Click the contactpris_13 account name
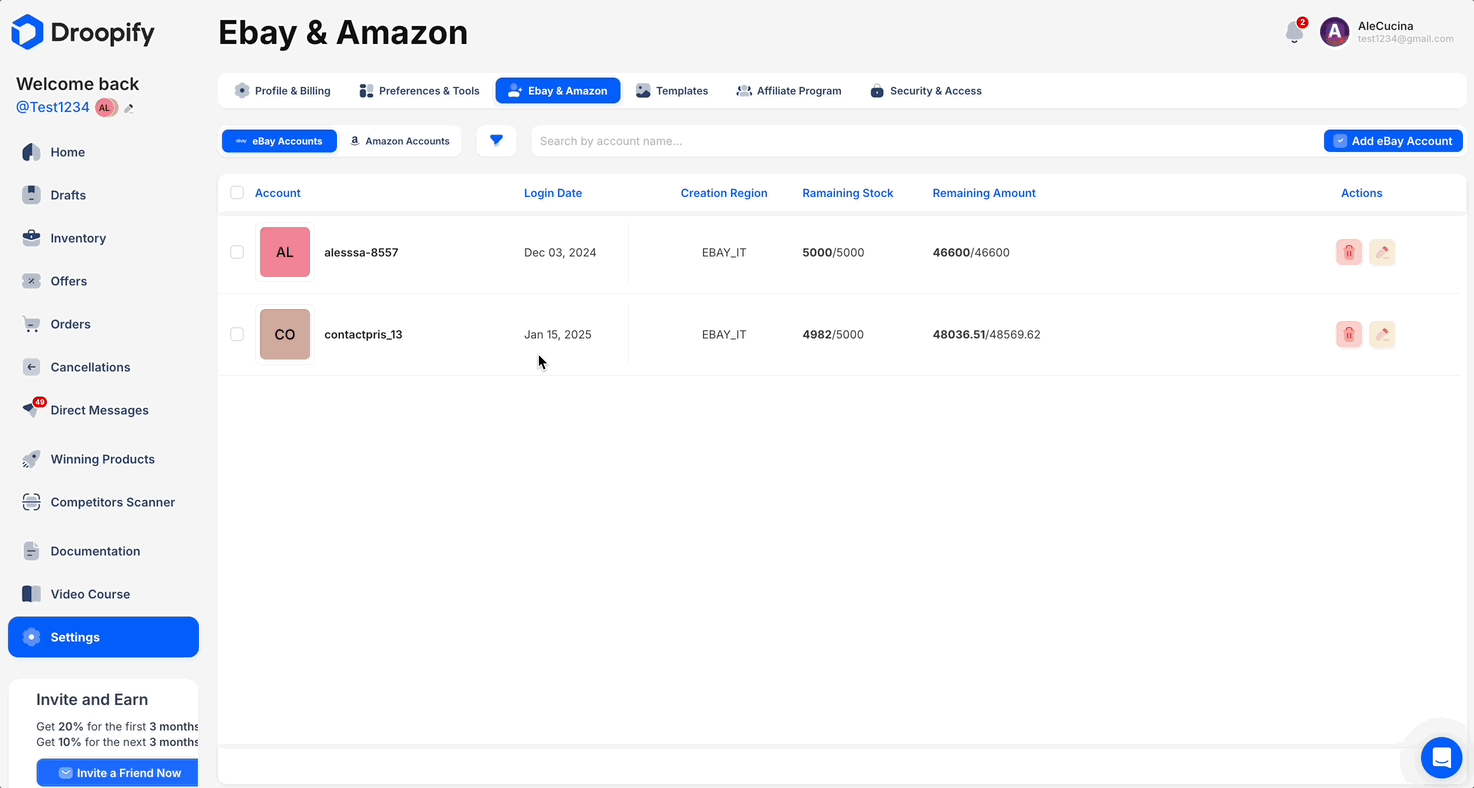This screenshot has width=1474, height=788. 363,334
